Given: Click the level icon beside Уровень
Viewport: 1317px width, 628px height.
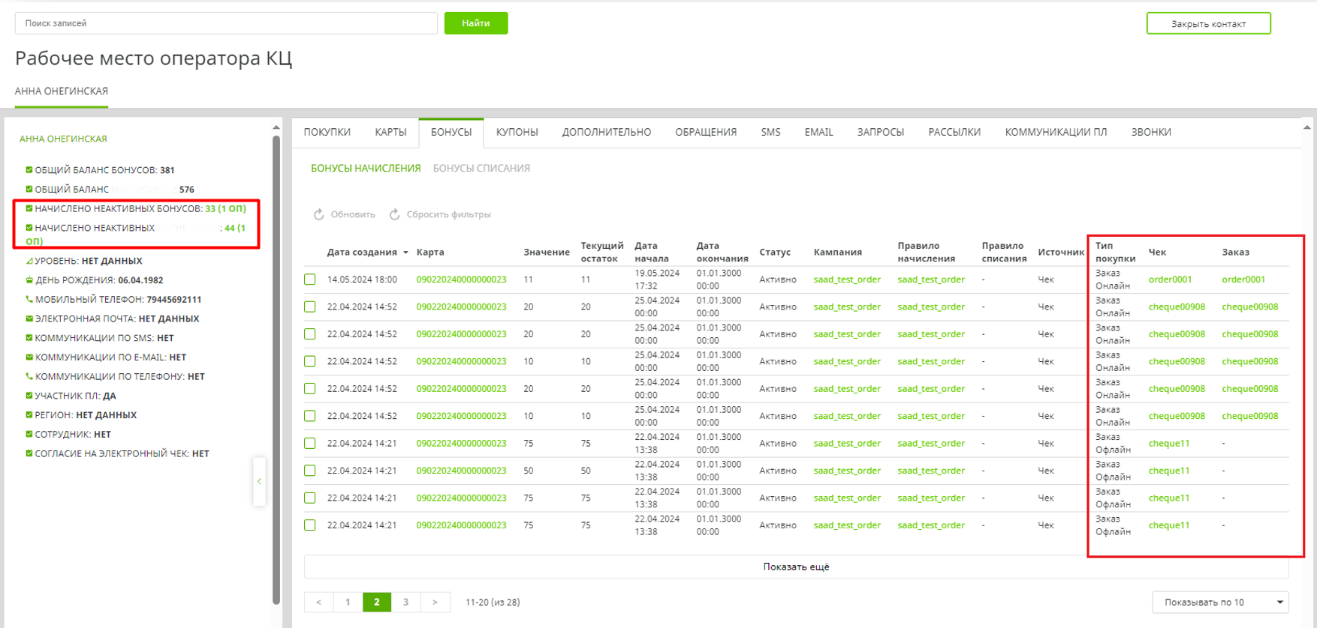Looking at the screenshot, I should coord(29,261).
